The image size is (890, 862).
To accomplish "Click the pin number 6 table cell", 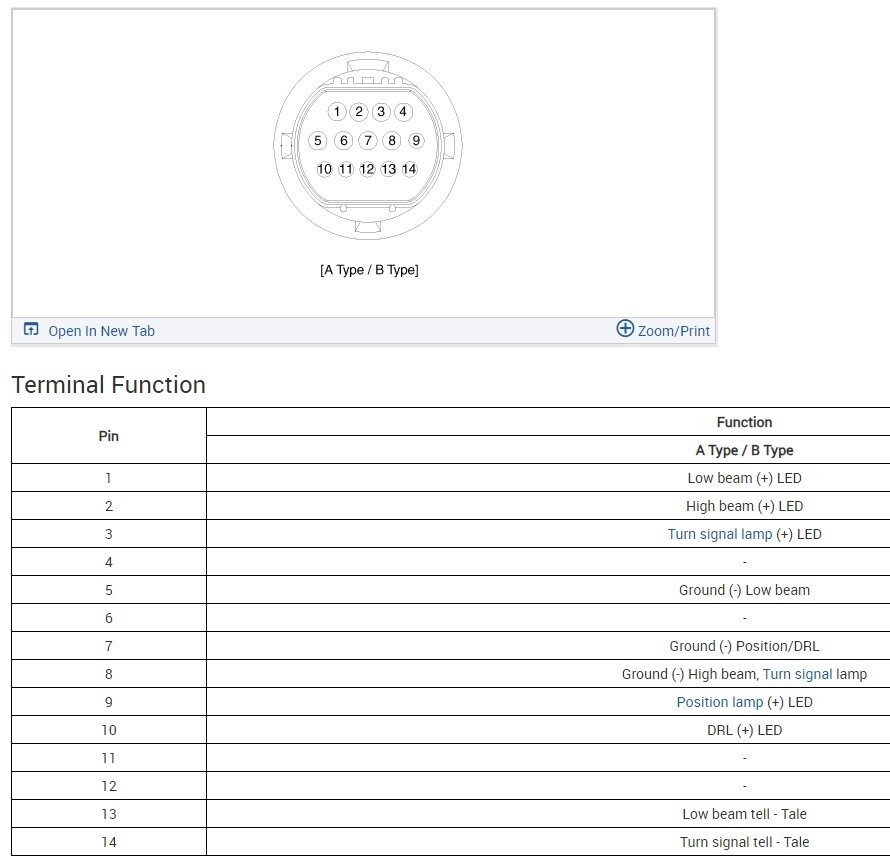I will (x=108, y=618).
